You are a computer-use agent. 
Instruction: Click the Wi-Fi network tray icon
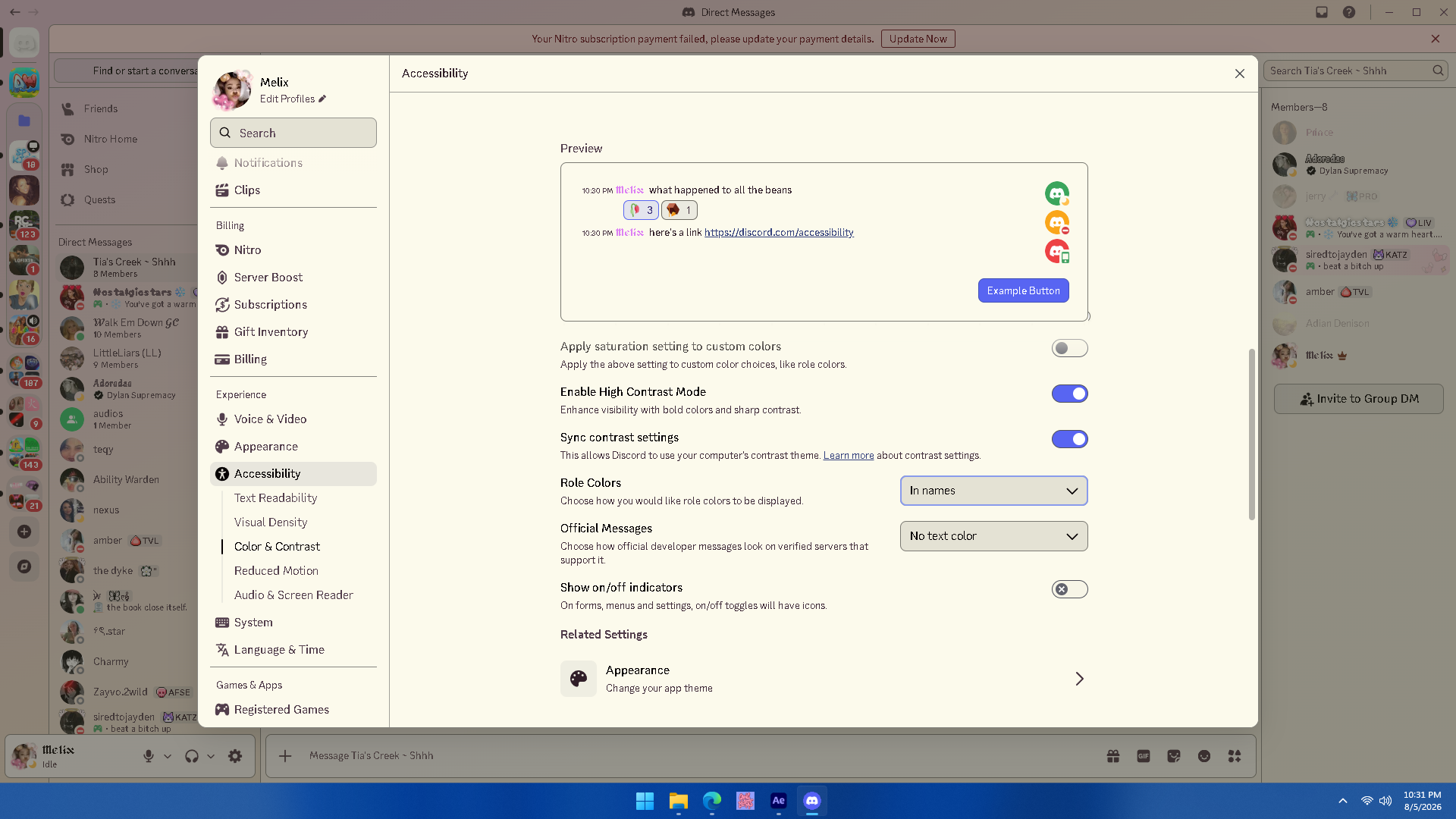coord(1367,801)
